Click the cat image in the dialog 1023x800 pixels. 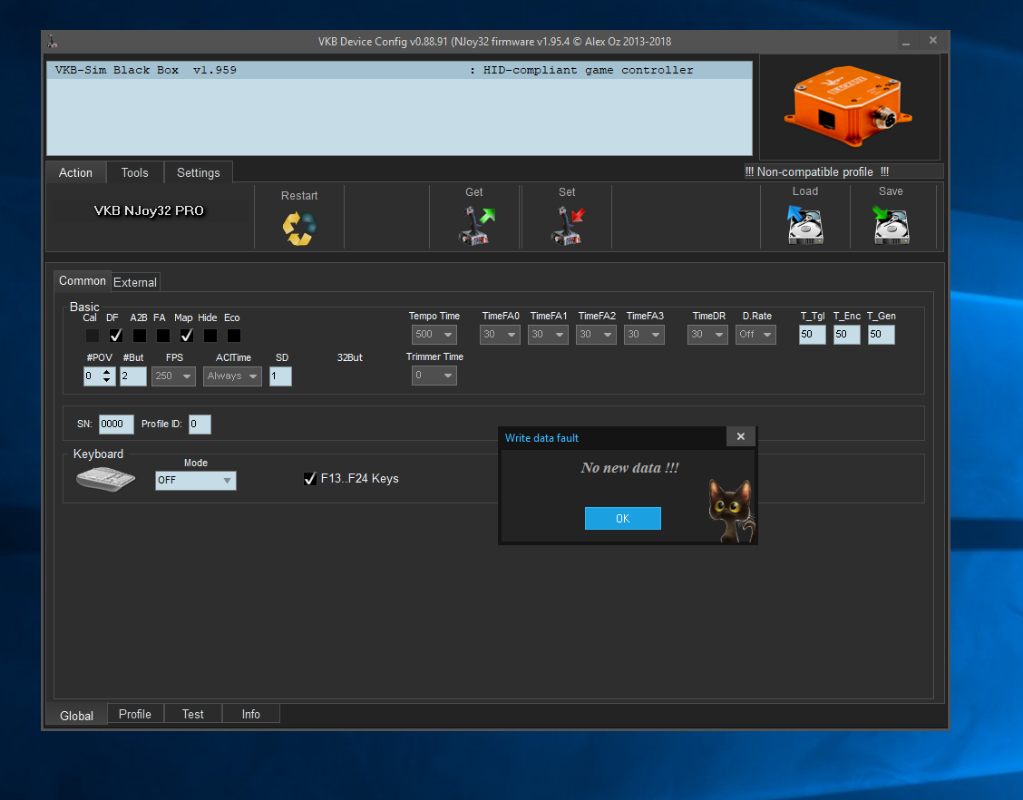pos(731,510)
